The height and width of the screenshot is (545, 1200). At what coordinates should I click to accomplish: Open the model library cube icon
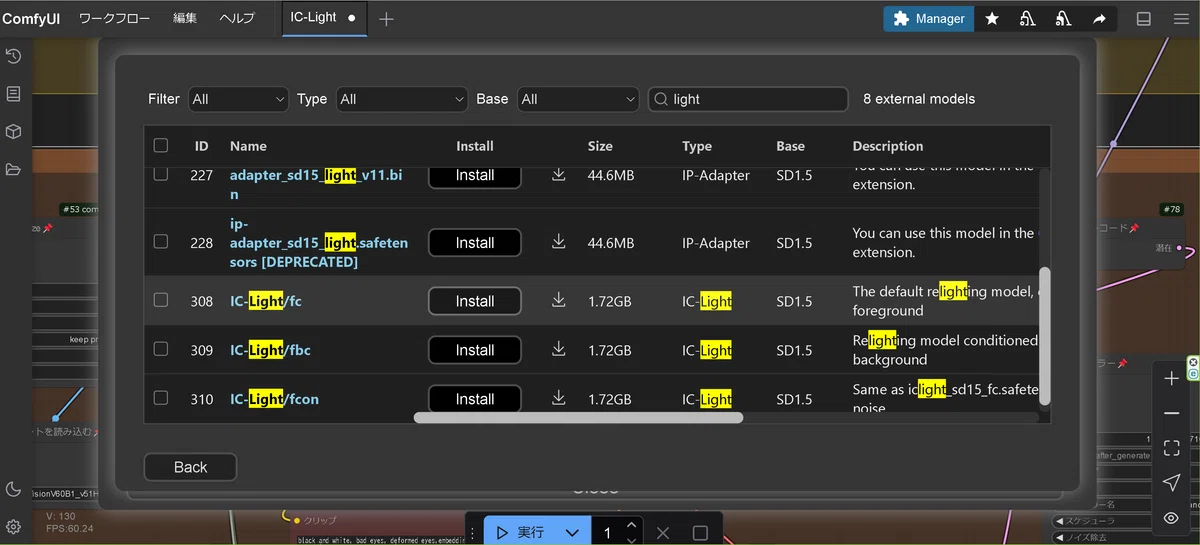(13, 132)
